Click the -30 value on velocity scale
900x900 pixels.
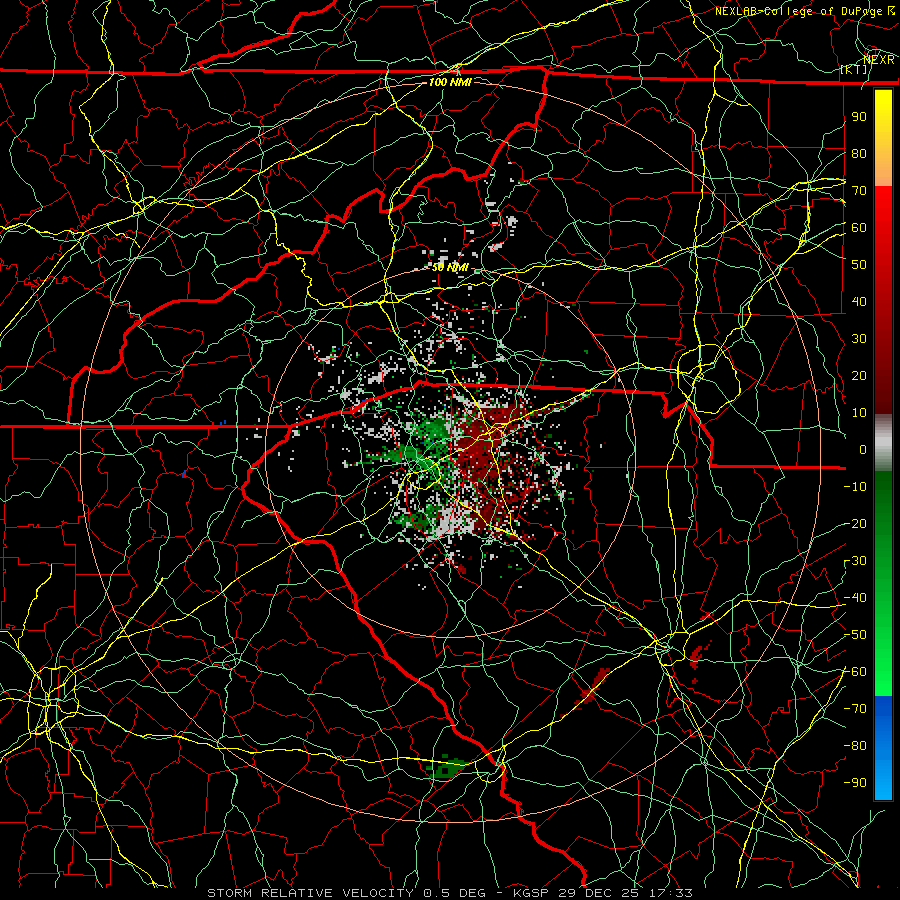855,561
